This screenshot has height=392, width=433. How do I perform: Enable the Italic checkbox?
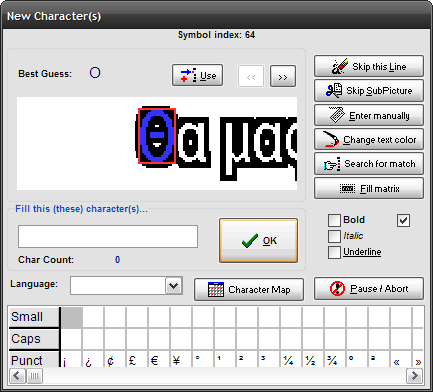pyautogui.click(x=334, y=236)
